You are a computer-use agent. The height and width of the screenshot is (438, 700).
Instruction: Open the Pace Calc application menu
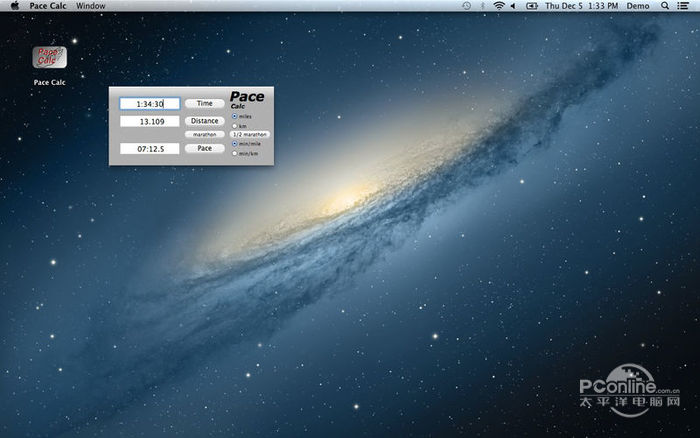coord(48,6)
